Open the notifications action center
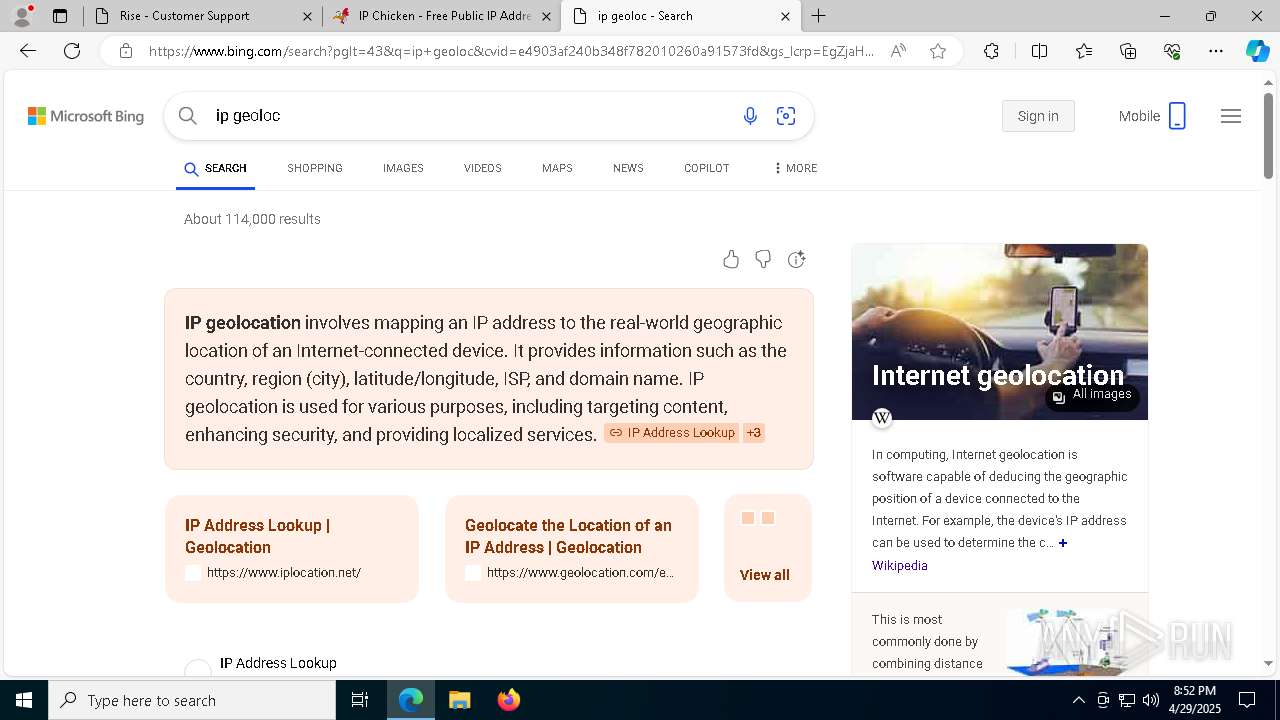The width and height of the screenshot is (1280, 720). coord(1247,700)
